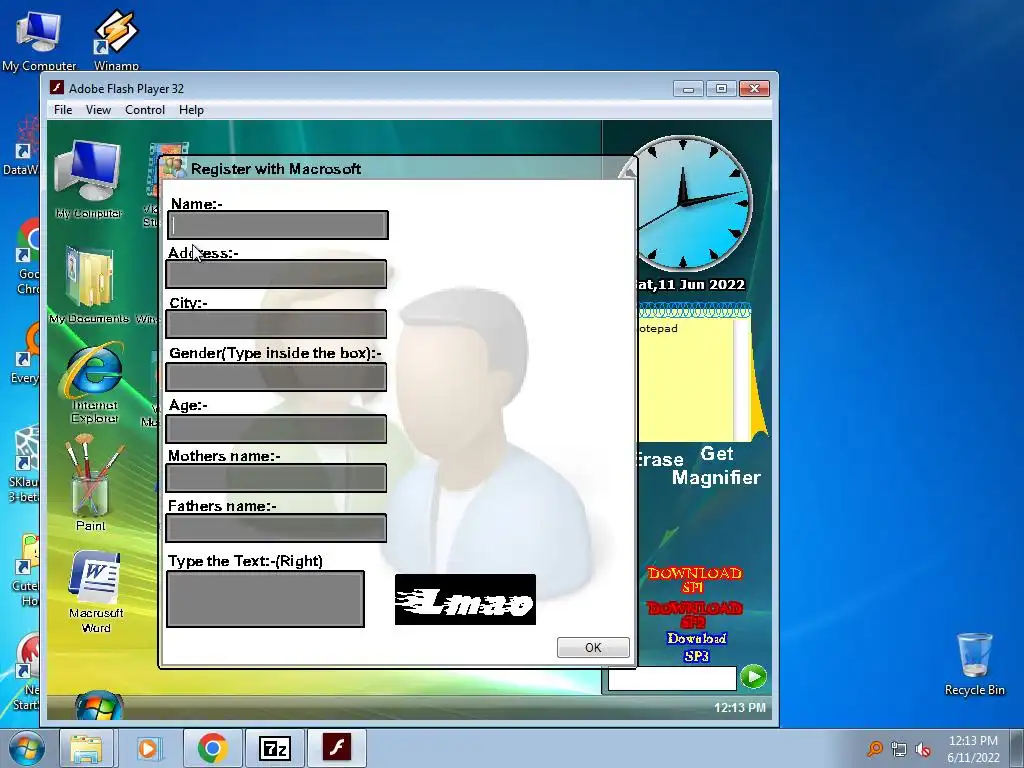Open the Help menu in Flash Player

pyautogui.click(x=191, y=110)
